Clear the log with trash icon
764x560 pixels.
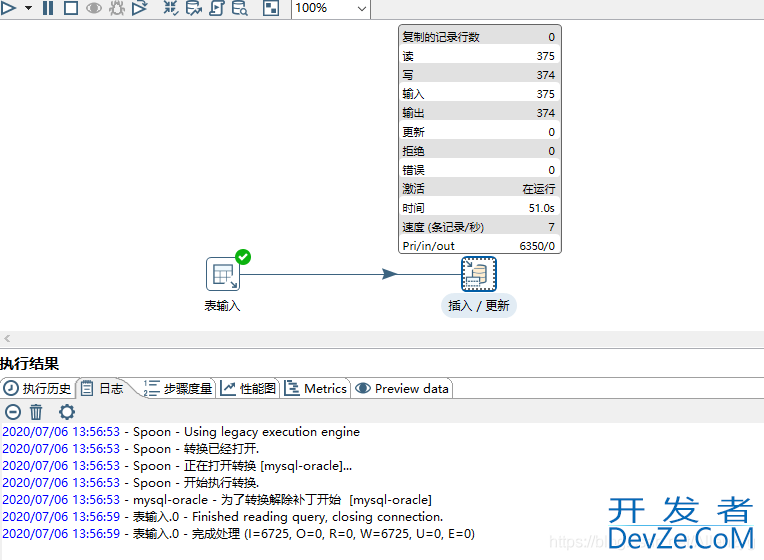(x=36, y=412)
